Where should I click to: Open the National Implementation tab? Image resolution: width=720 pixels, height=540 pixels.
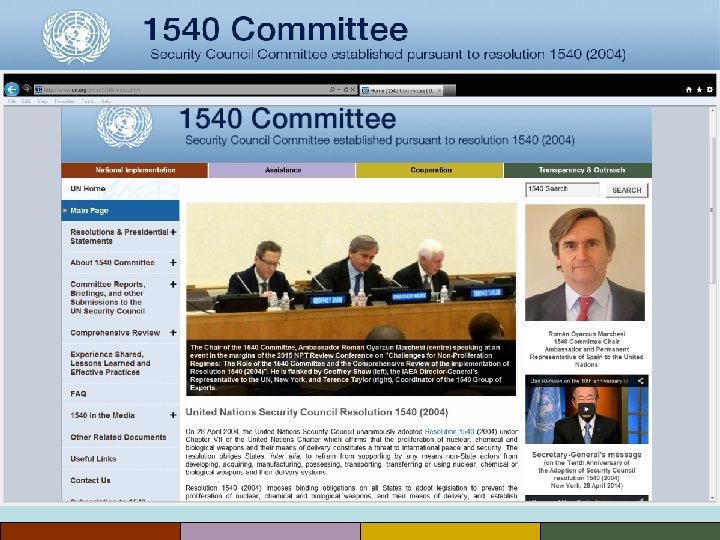(x=135, y=170)
